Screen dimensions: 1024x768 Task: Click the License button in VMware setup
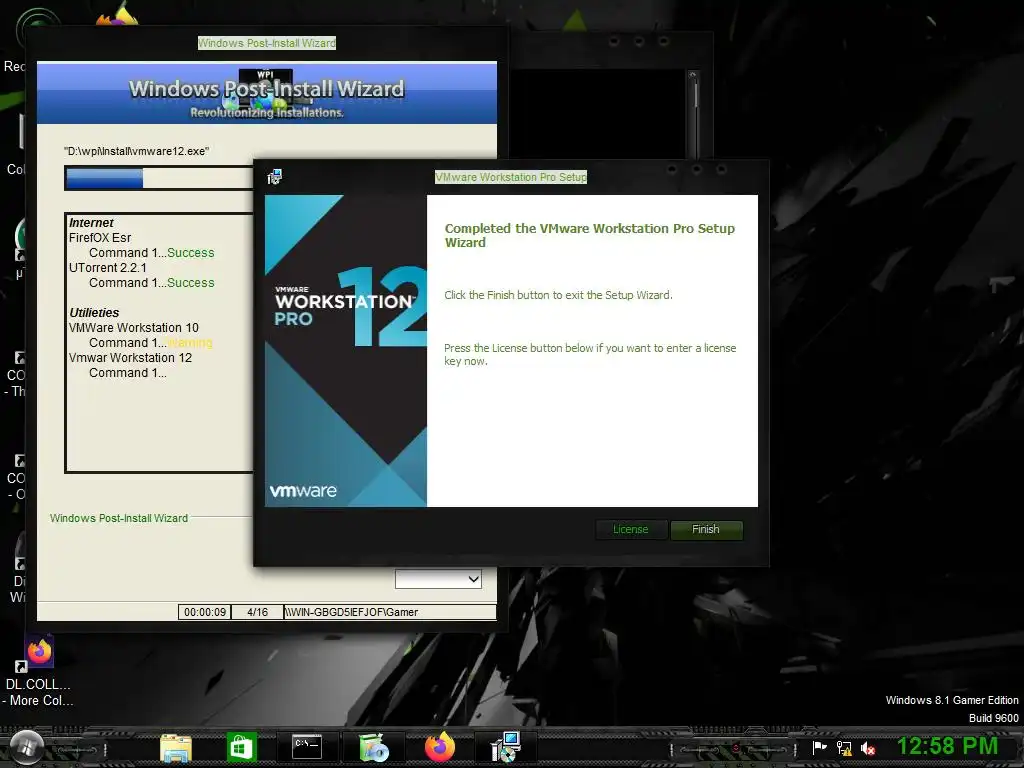coord(631,530)
